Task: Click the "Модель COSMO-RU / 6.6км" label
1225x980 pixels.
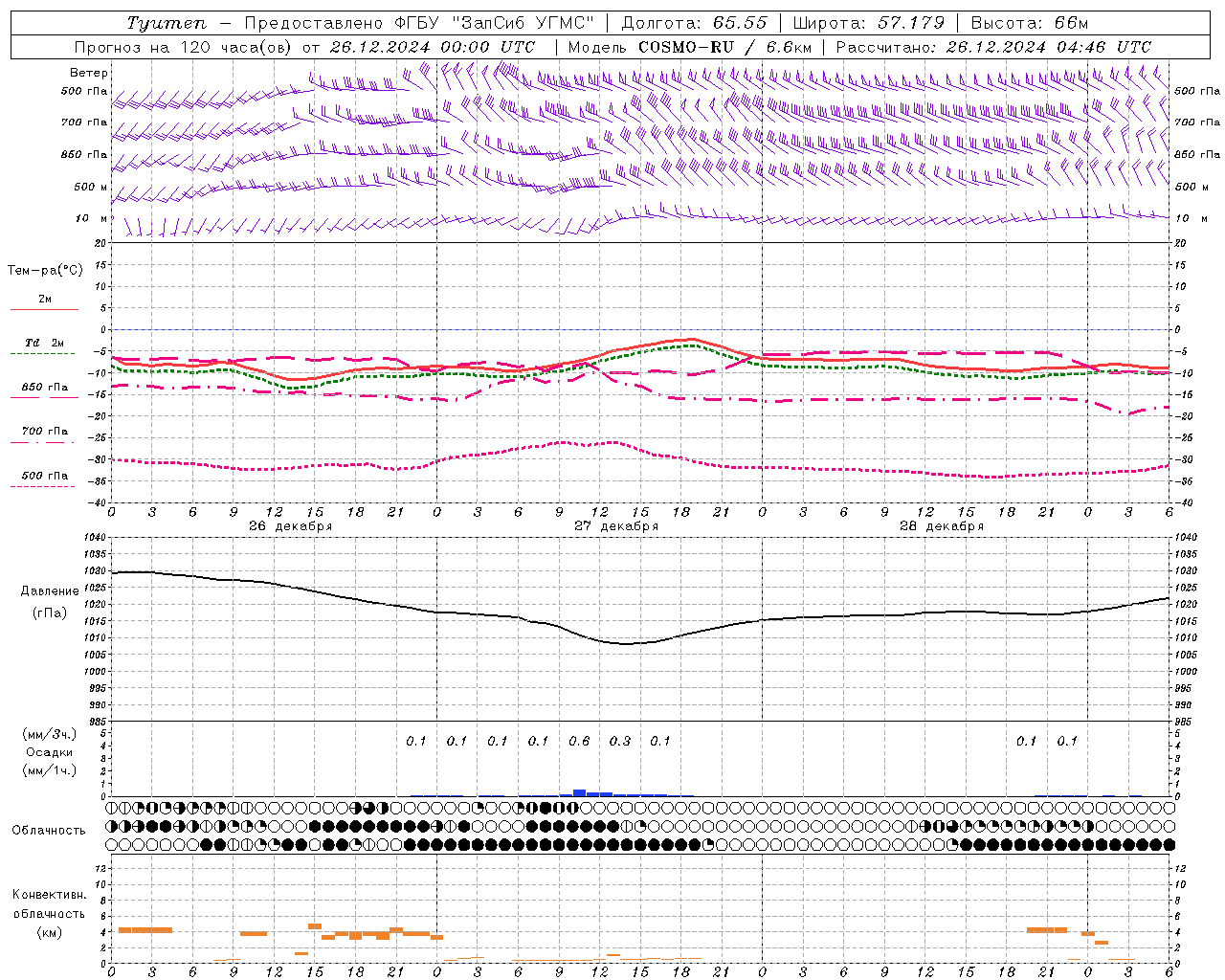Action: [690, 47]
